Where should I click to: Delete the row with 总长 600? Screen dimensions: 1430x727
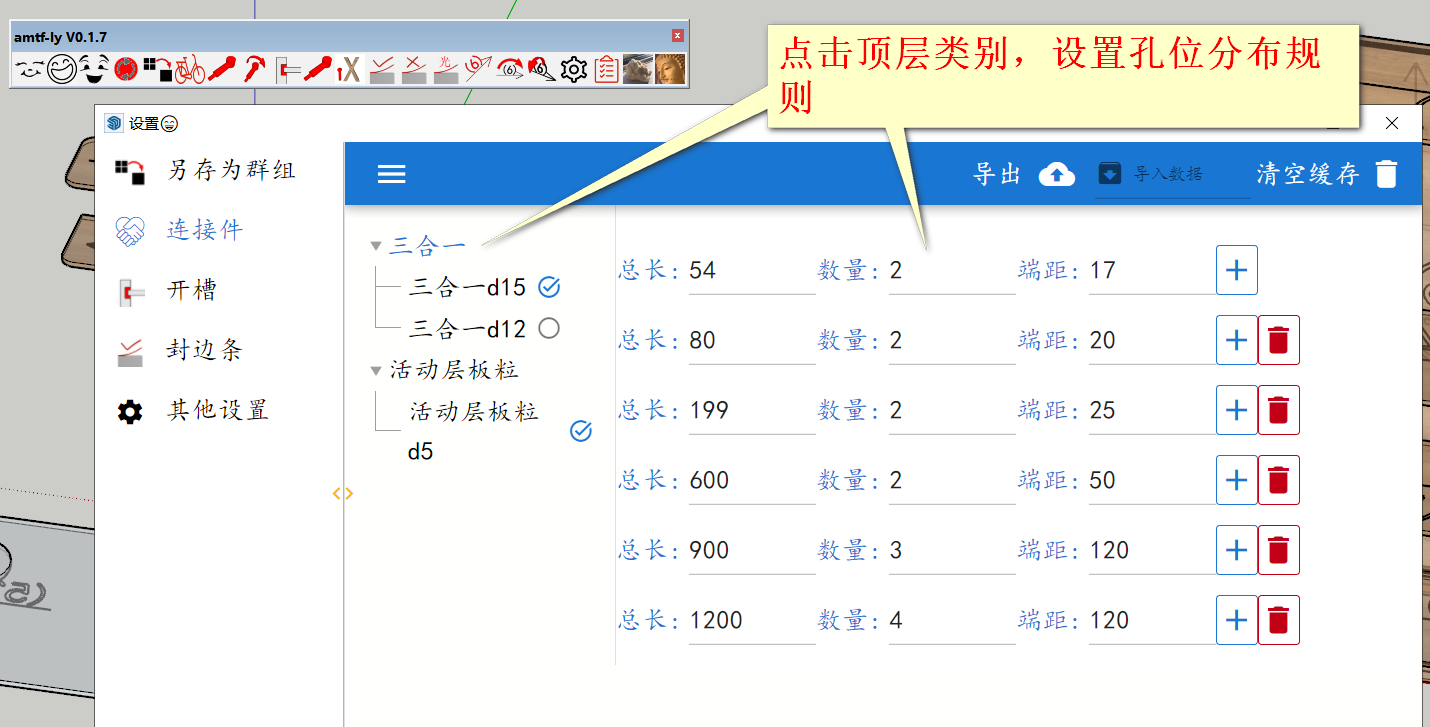click(x=1278, y=480)
